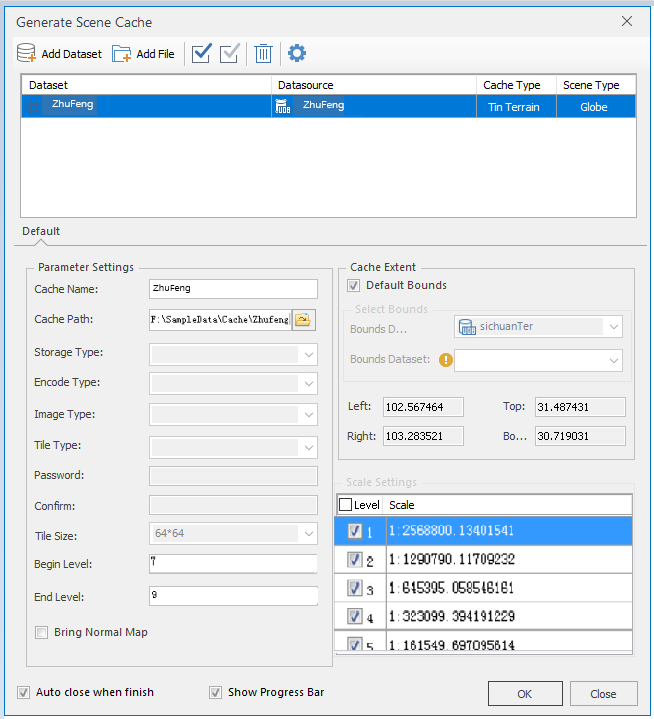The image size is (654, 719).
Task: Uncheck scale level 1 checkbox
Action: tap(355, 531)
